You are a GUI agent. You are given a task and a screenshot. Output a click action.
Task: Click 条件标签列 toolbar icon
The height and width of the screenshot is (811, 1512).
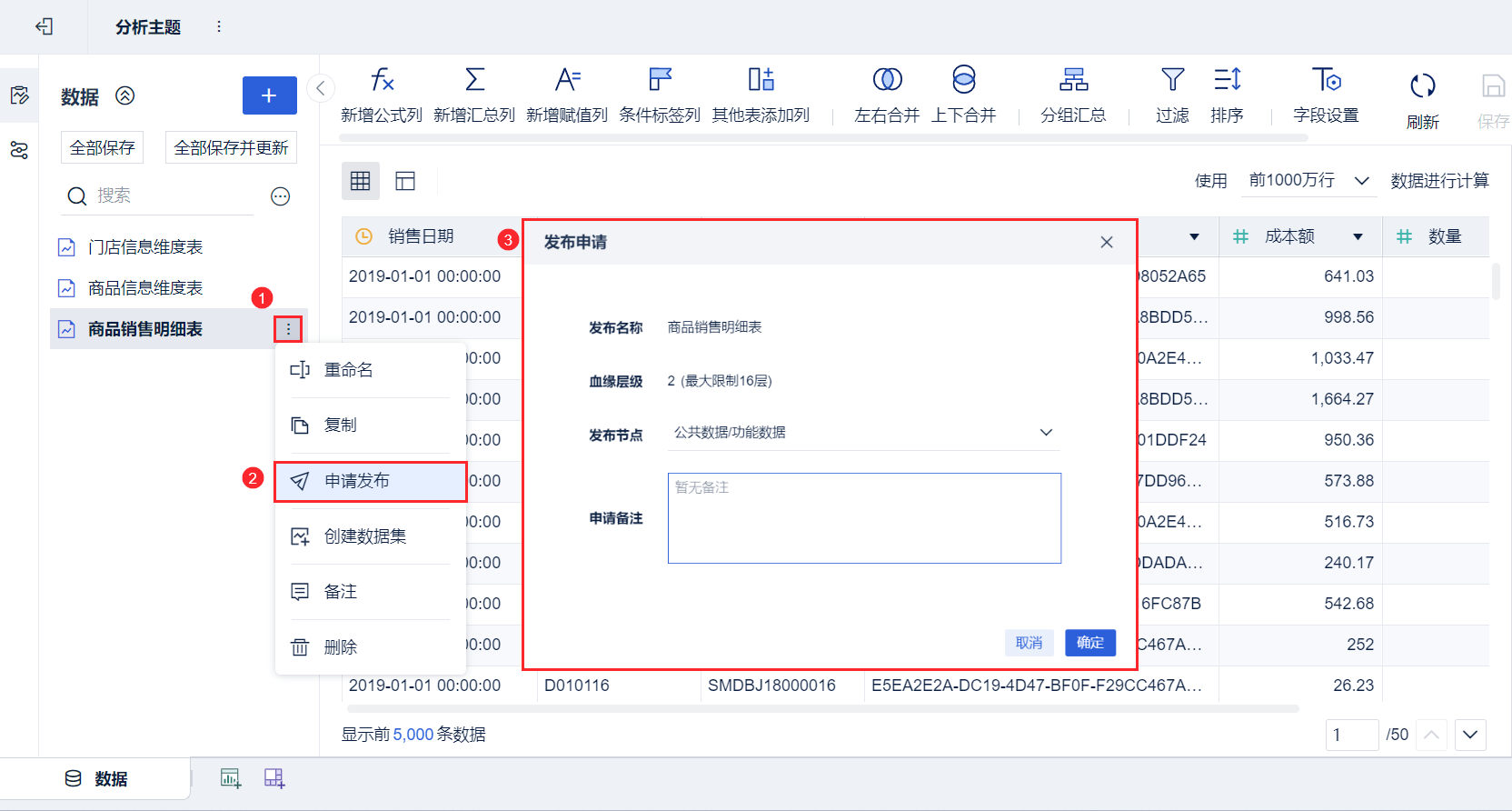pyautogui.click(x=660, y=95)
